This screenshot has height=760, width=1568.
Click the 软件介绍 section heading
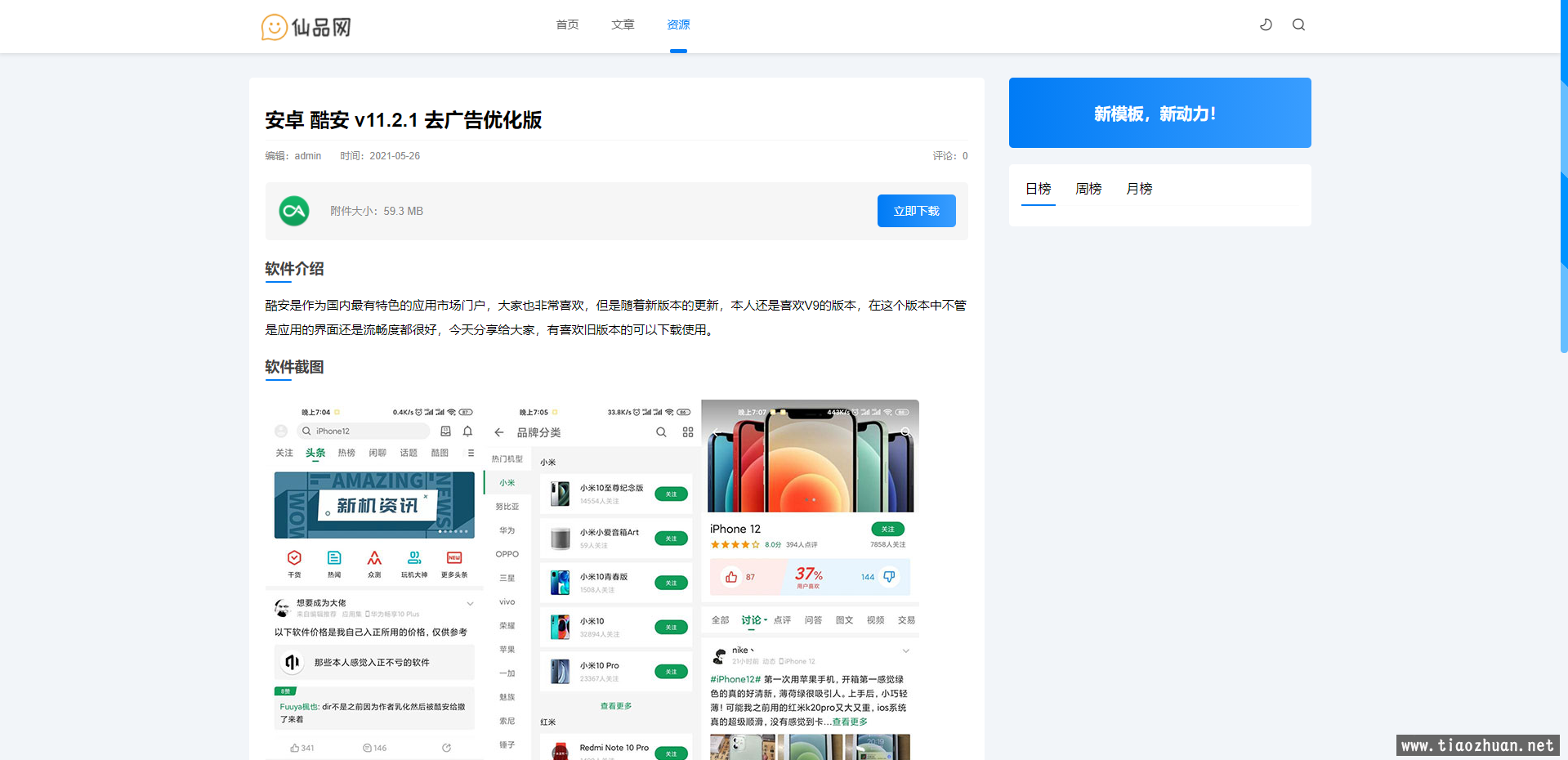click(294, 269)
